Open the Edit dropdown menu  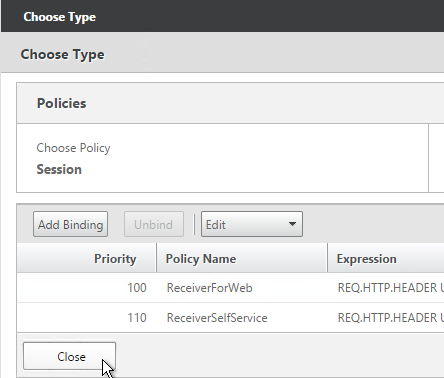(252, 224)
